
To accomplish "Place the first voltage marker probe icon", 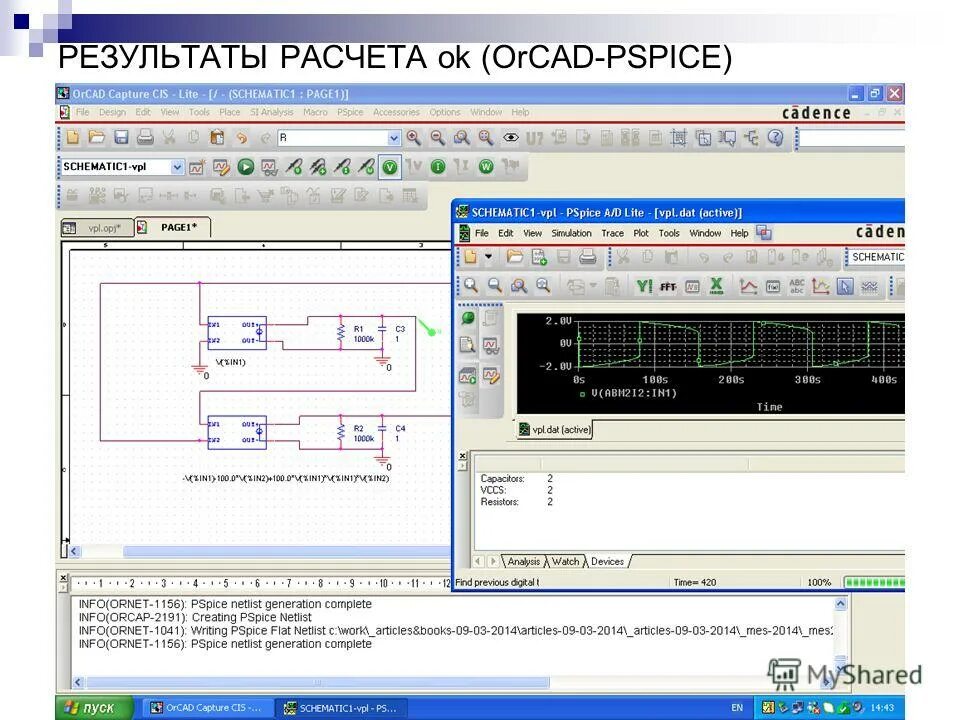I will (x=294, y=167).
